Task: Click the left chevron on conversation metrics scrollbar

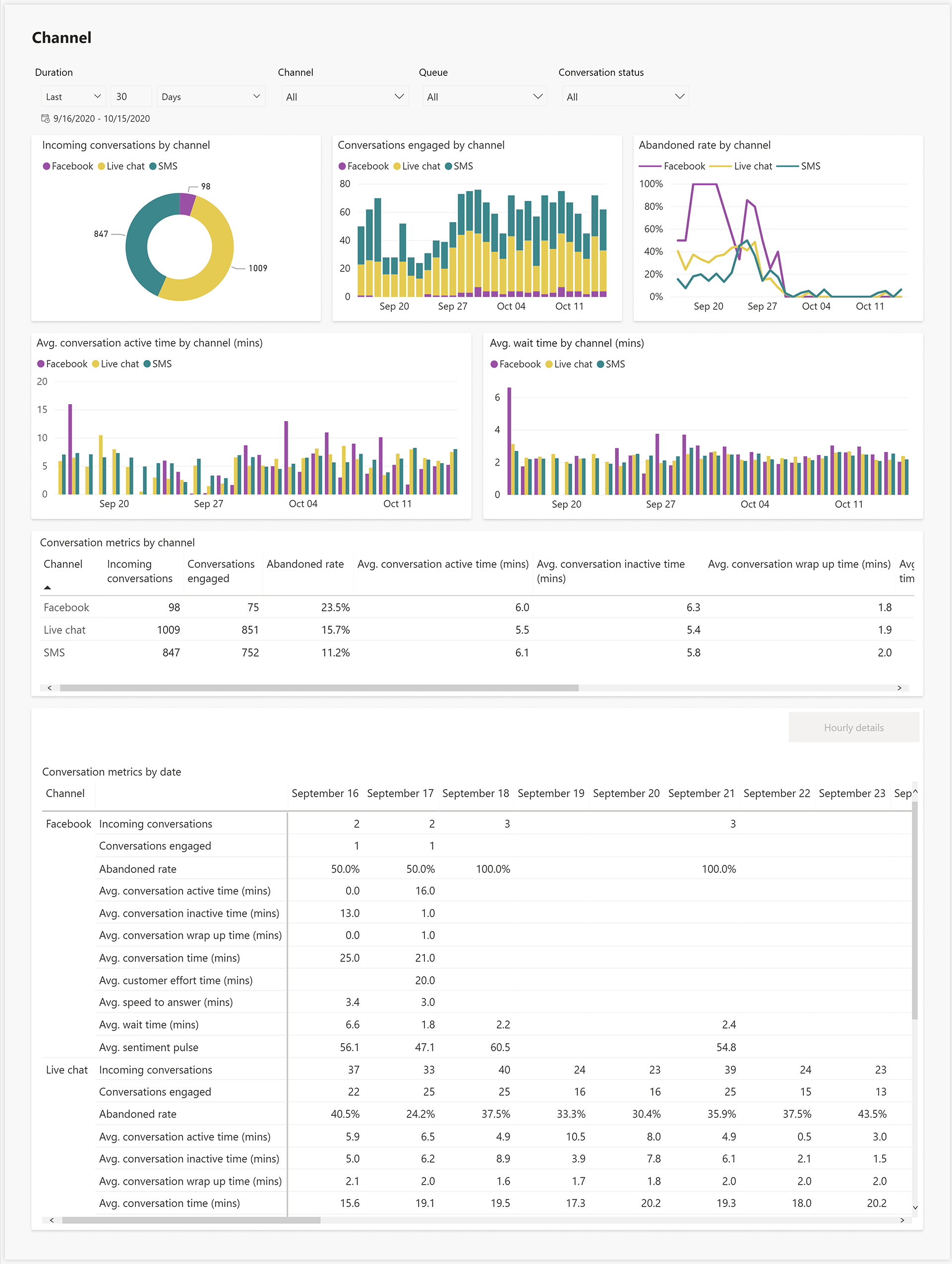Action: click(50, 687)
